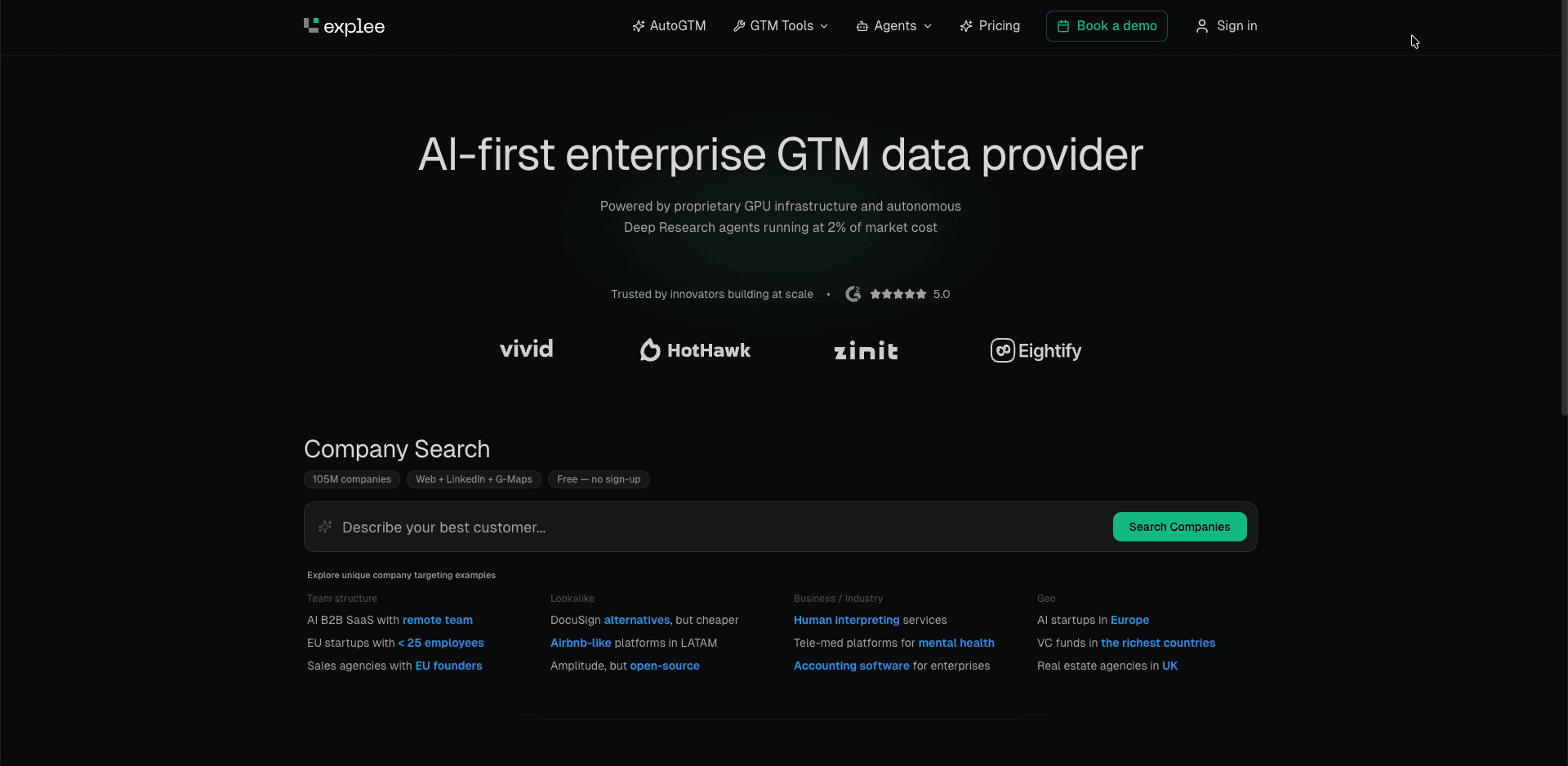The height and width of the screenshot is (766, 1568).
Task: Expand the GTM Tools dropdown chevron
Action: tap(824, 26)
